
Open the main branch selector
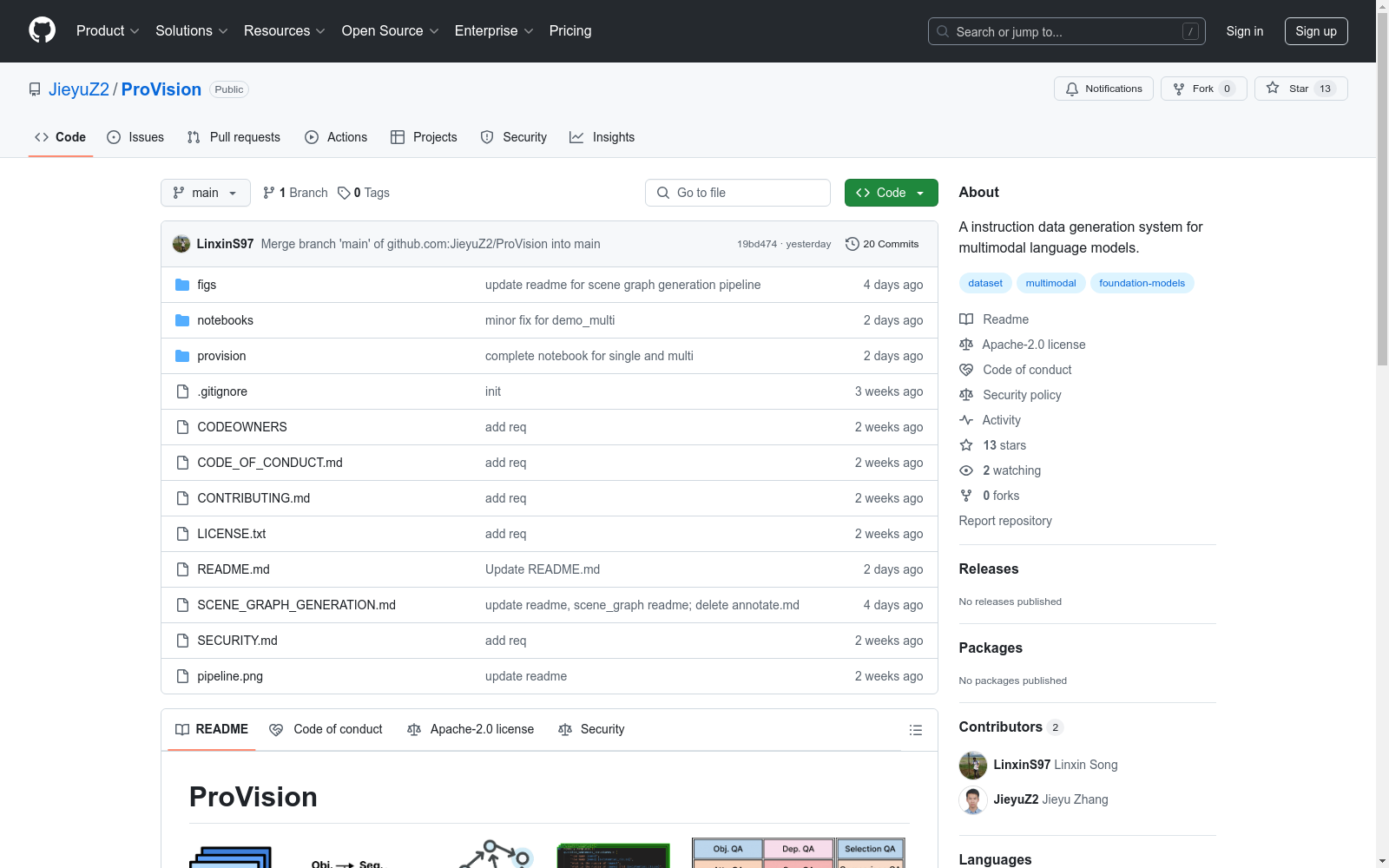(x=206, y=193)
